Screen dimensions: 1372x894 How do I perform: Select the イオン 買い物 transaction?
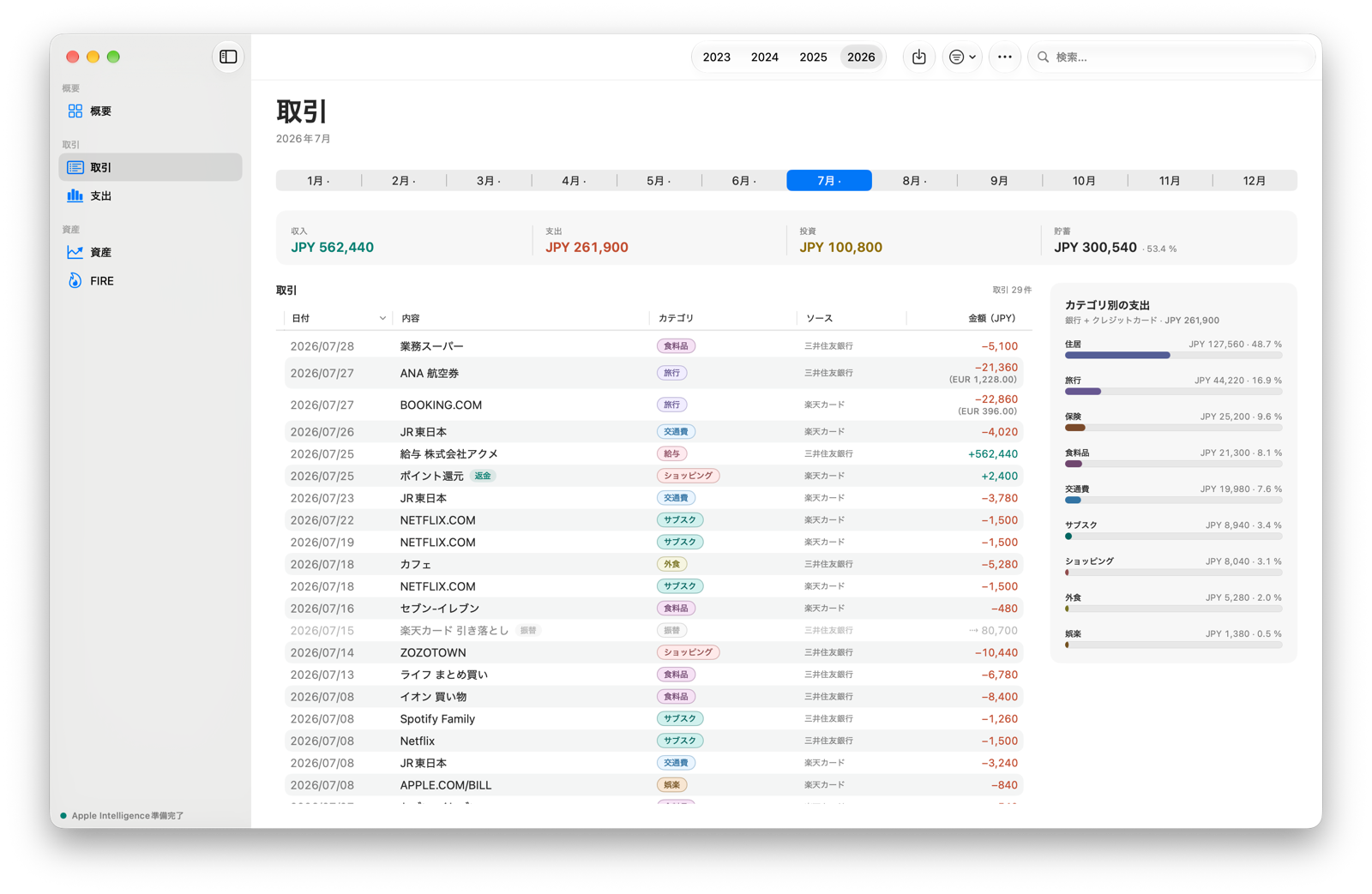[x=654, y=697]
